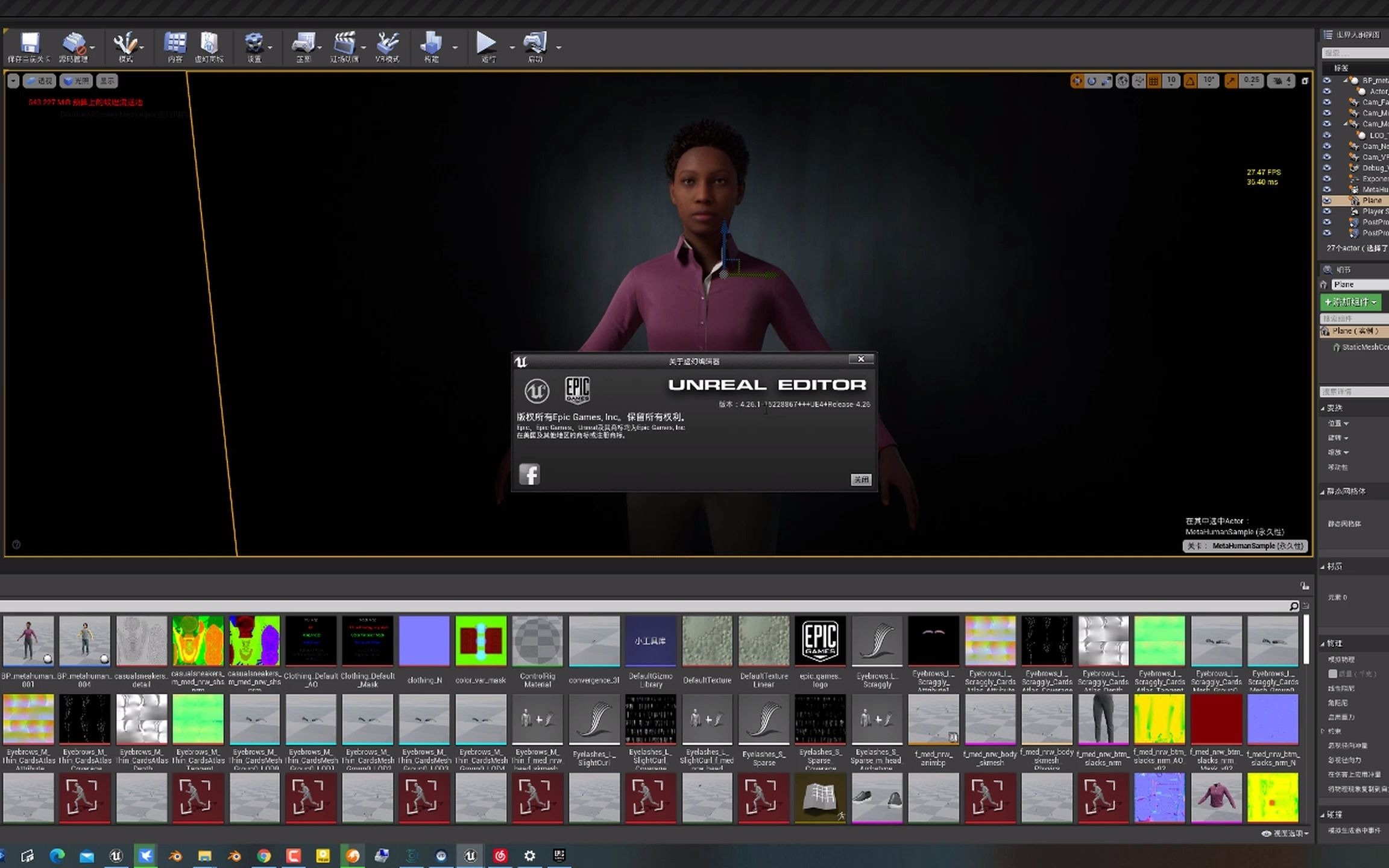Click the Facebook icon in About dialog
The height and width of the screenshot is (868, 1389).
coord(529,474)
